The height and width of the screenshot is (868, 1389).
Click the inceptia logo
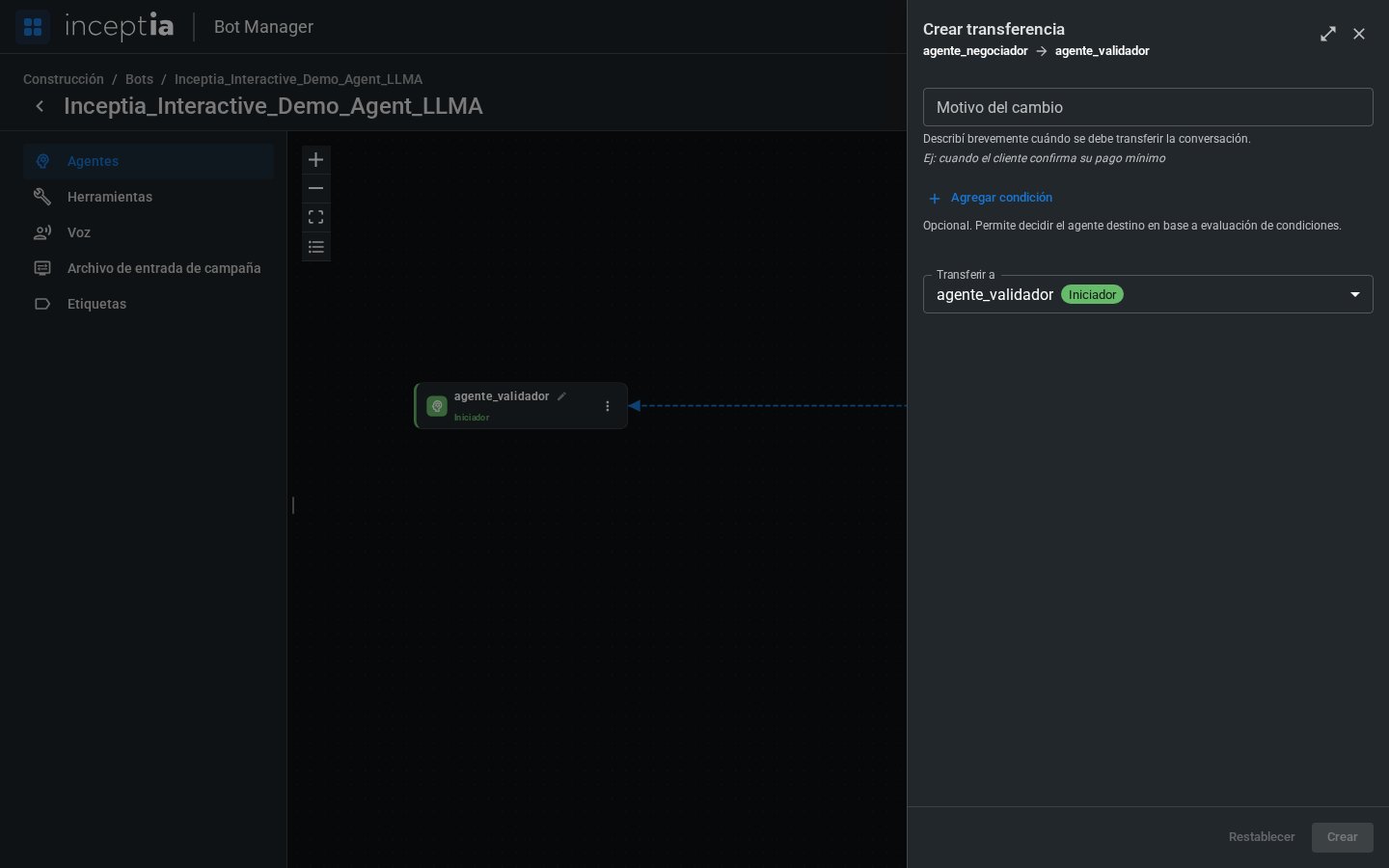pyautogui.click(x=120, y=27)
